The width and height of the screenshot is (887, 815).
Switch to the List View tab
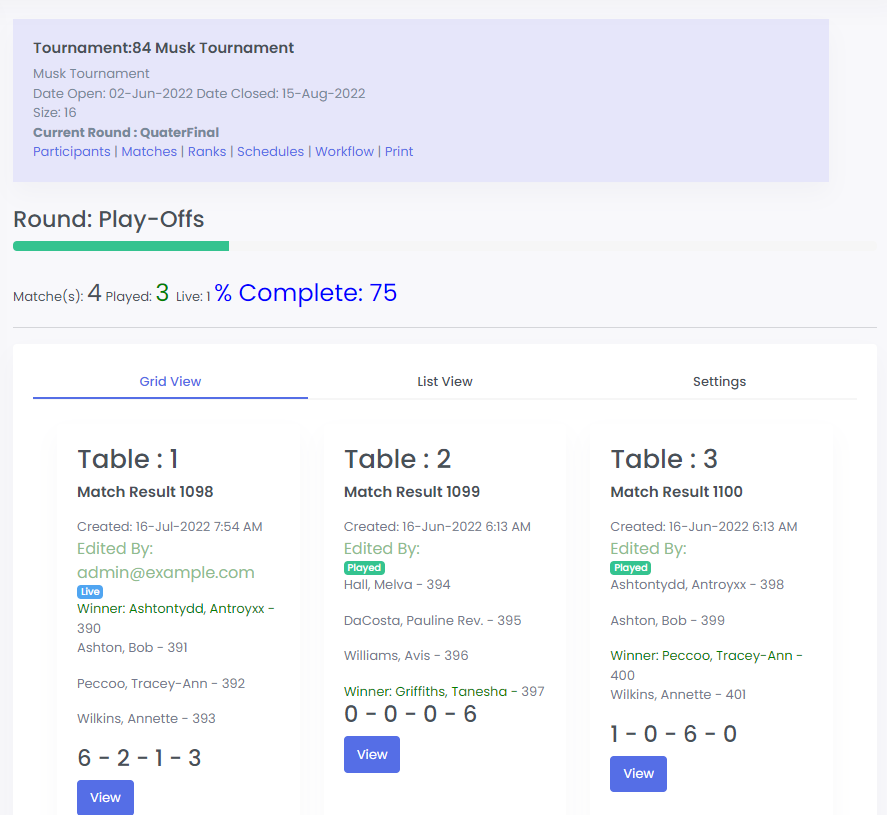tap(445, 382)
